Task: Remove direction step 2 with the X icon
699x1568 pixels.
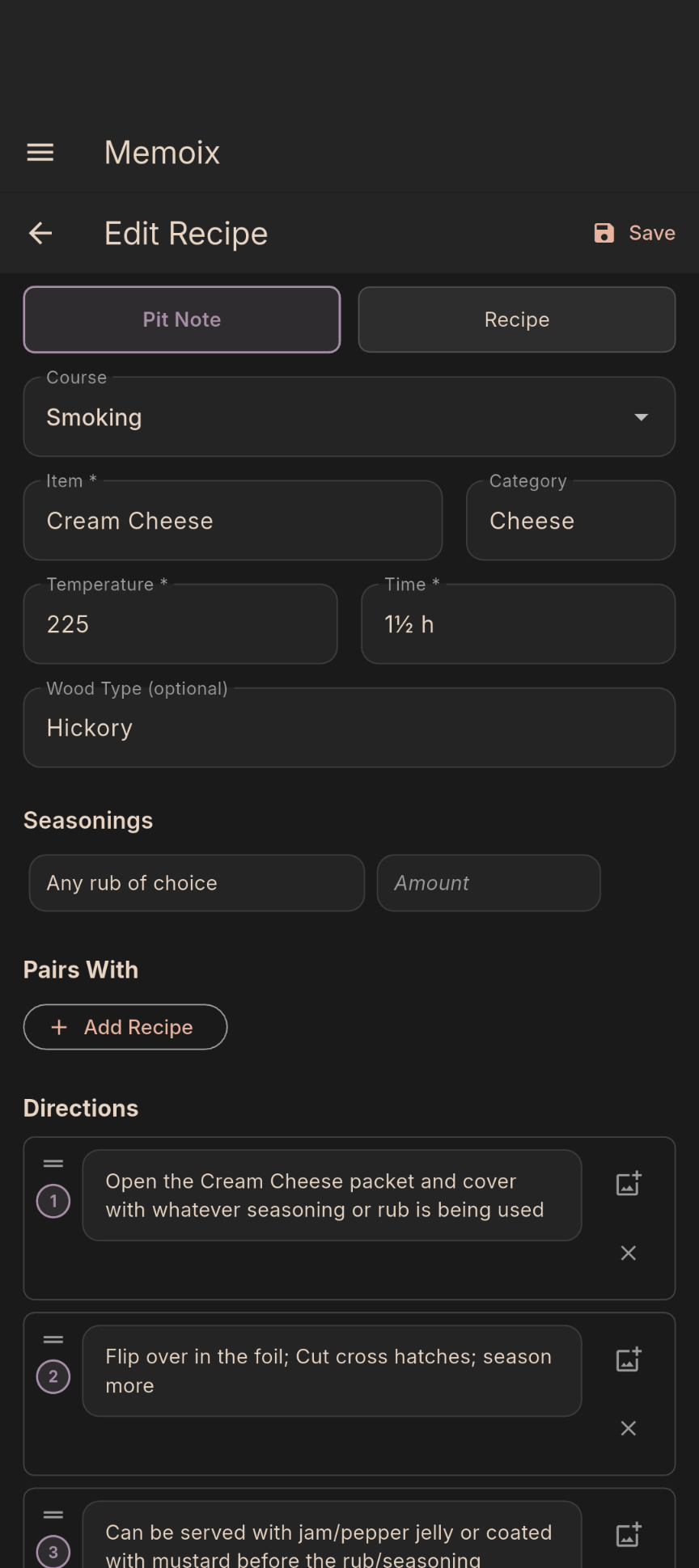Action: 628,1428
